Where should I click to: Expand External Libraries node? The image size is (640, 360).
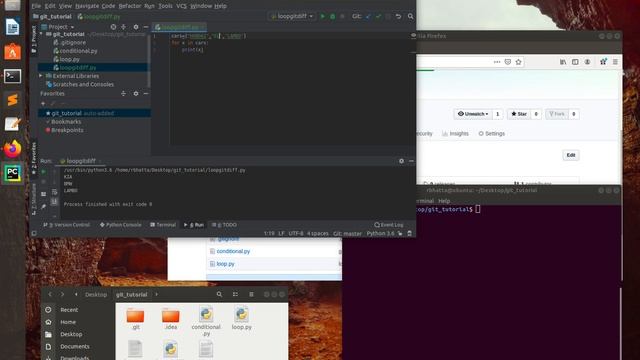tap(41, 76)
